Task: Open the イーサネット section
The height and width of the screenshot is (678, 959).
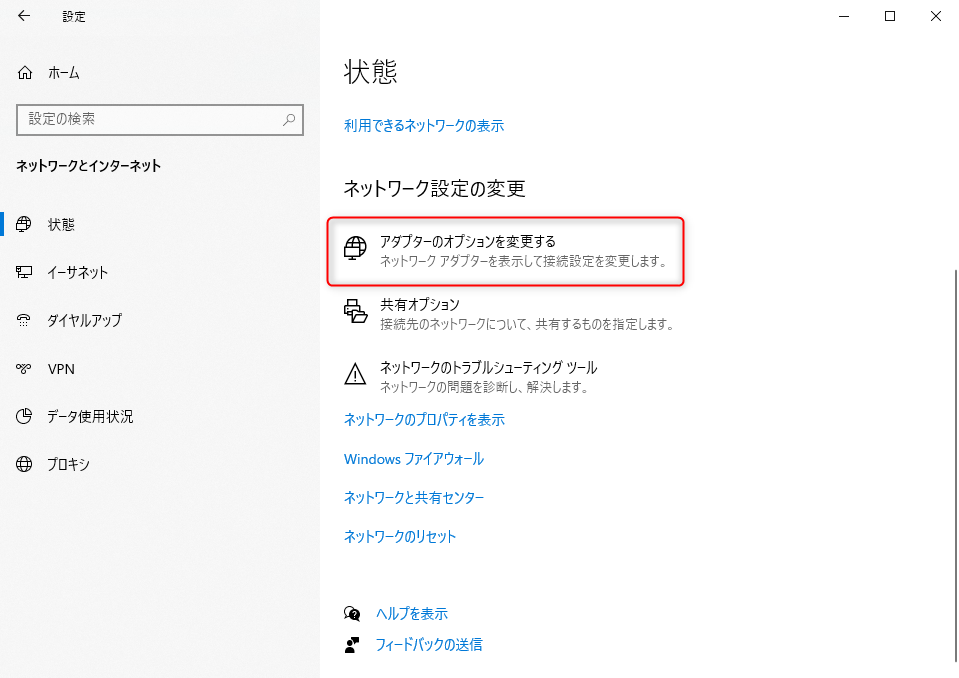Action: pyautogui.click(x=78, y=272)
